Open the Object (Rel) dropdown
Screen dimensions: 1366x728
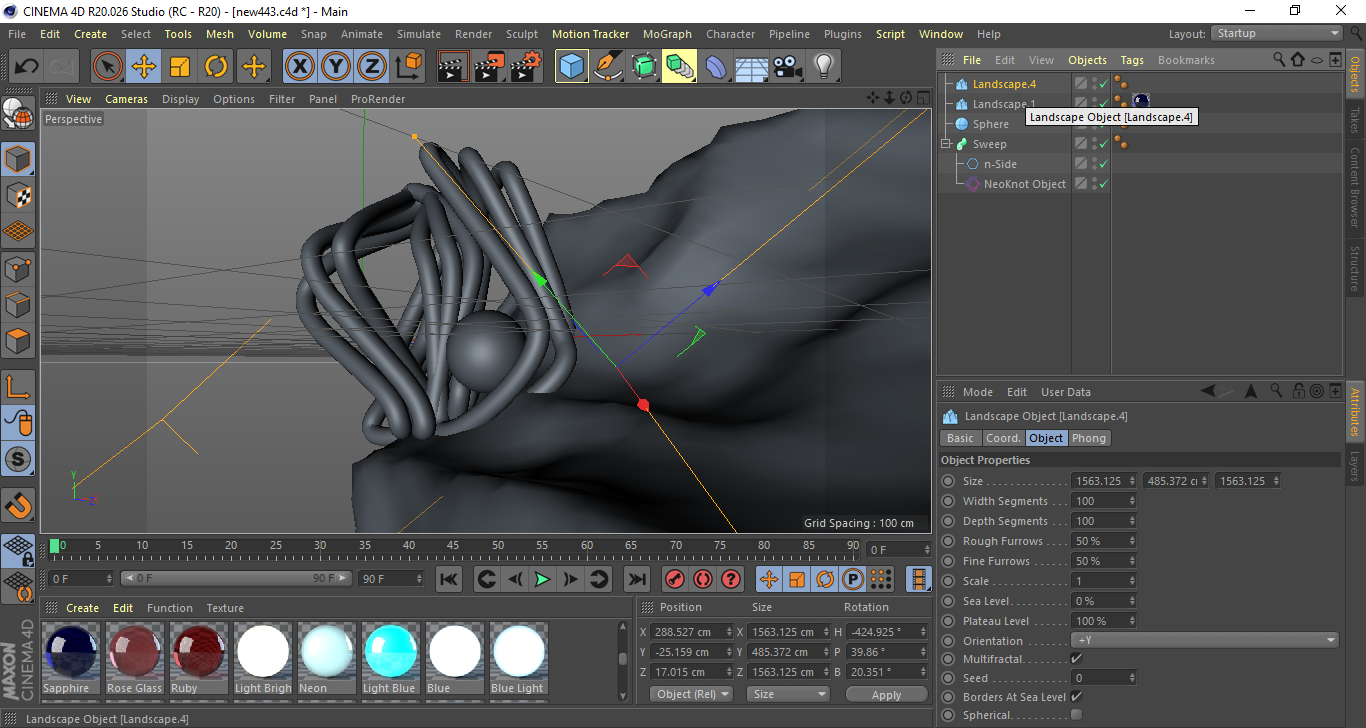(691, 694)
